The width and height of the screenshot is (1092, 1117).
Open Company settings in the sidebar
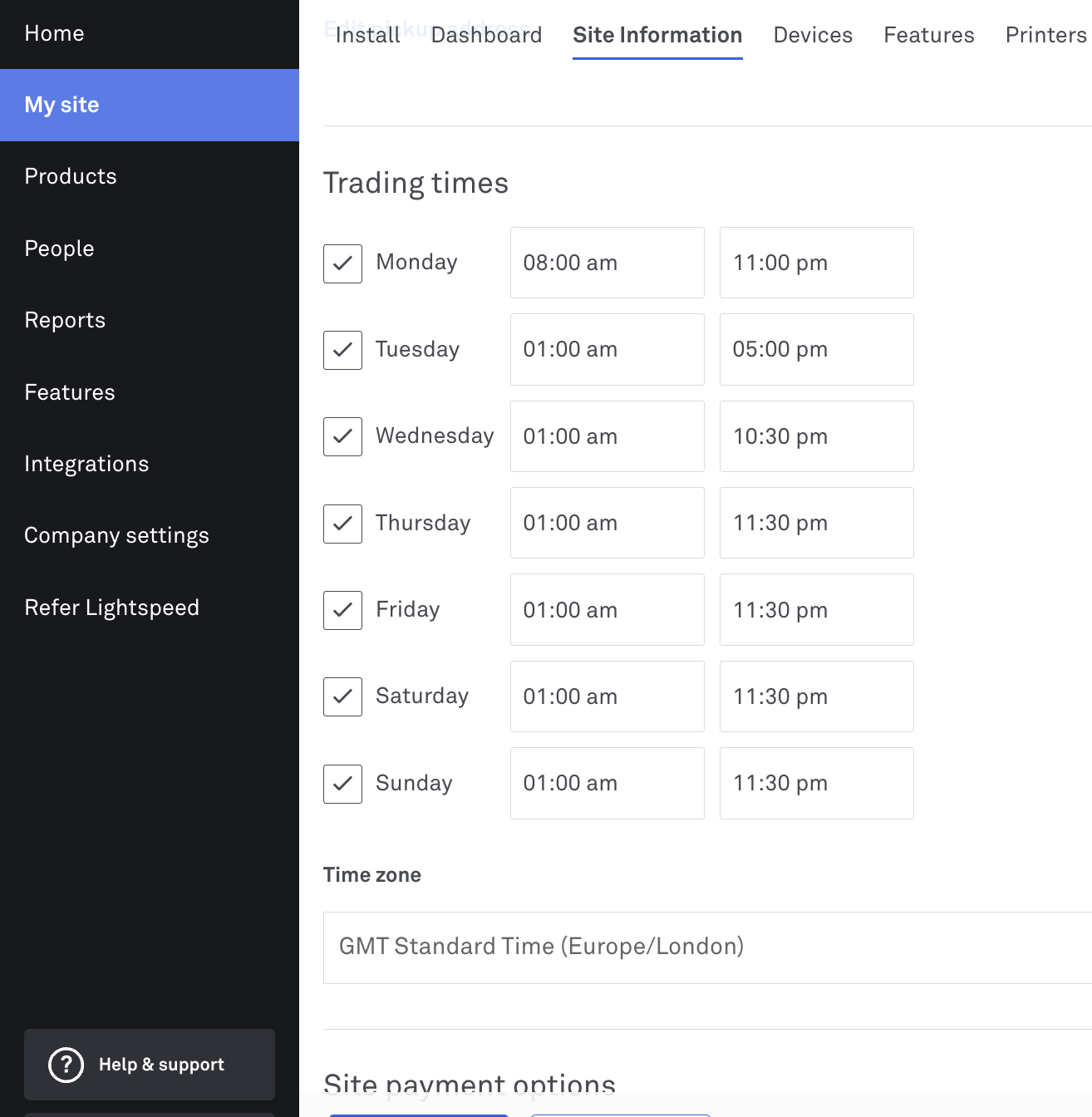coord(150,535)
